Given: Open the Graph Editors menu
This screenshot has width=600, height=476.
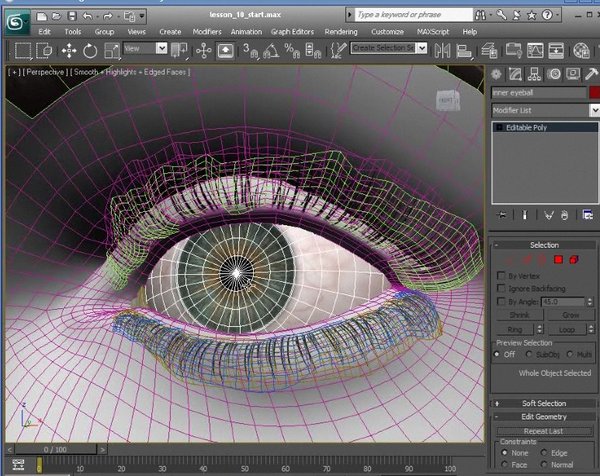Looking at the screenshot, I should tap(293, 32).
